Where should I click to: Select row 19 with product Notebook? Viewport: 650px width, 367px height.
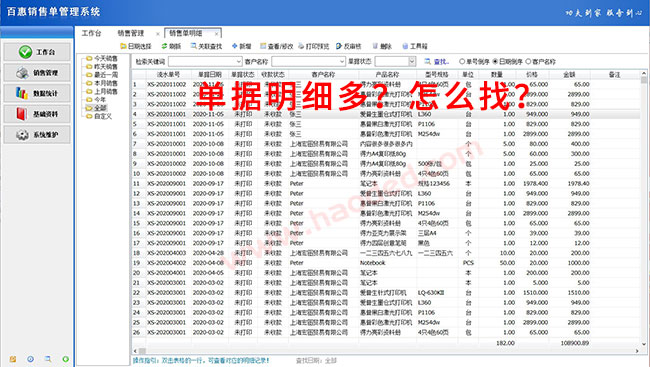(x=386, y=263)
